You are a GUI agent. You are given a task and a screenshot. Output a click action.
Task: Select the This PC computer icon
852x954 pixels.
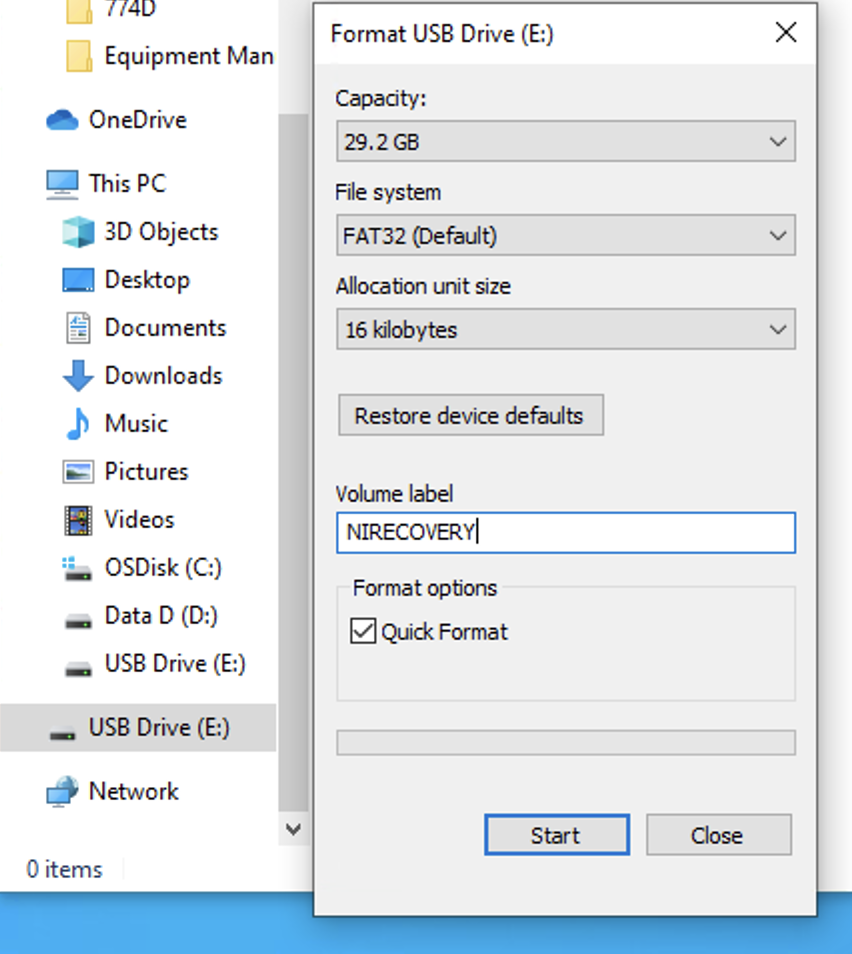(x=62, y=184)
